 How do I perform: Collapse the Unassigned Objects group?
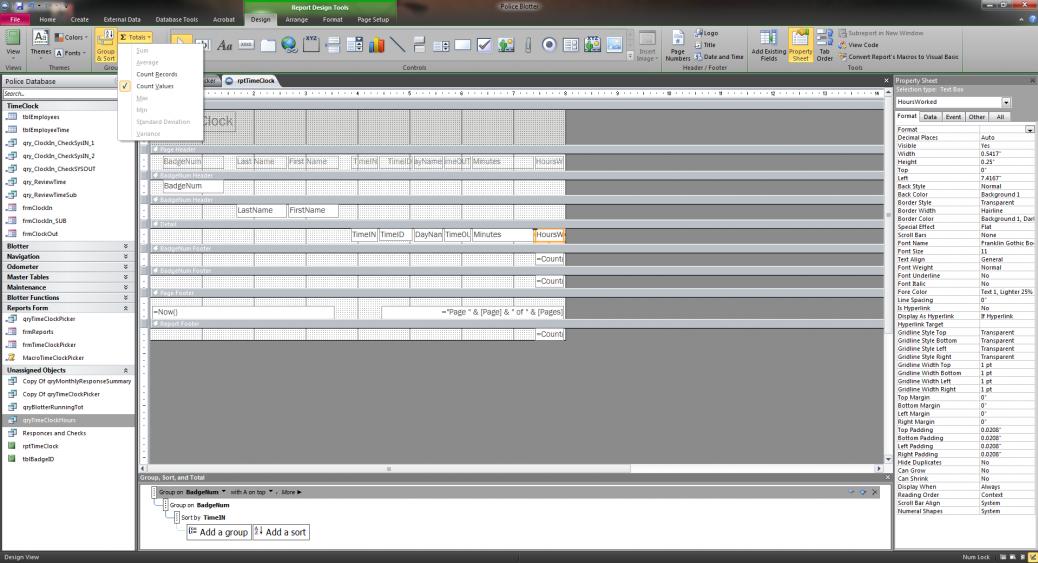tap(126, 370)
